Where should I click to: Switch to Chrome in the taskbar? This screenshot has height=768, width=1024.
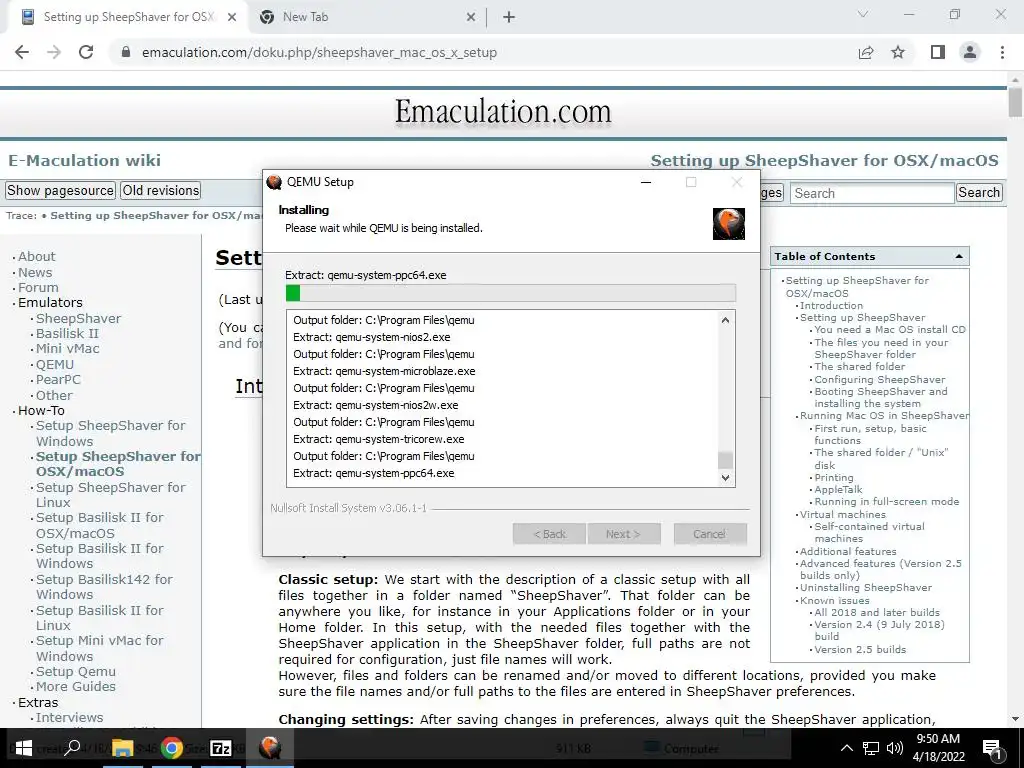tap(172, 748)
